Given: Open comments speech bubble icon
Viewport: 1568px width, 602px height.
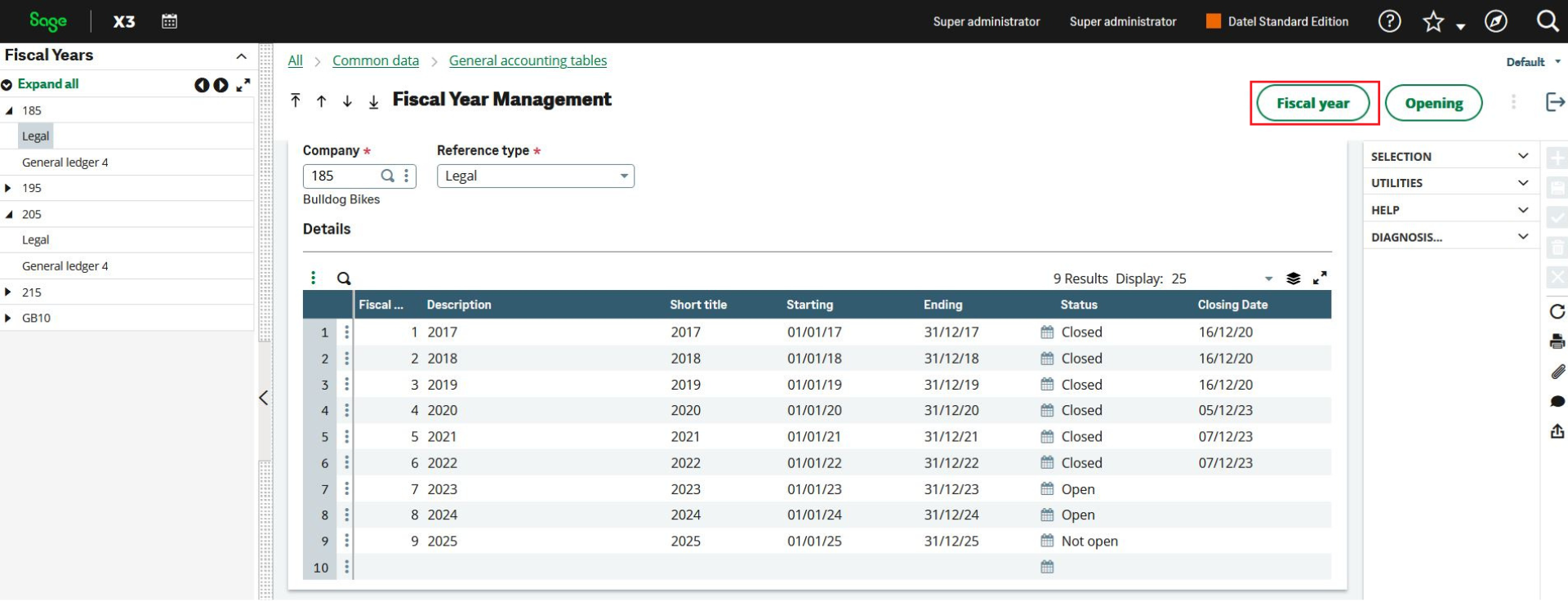Looking at the screenshot, I should [x=1557, y=401].
